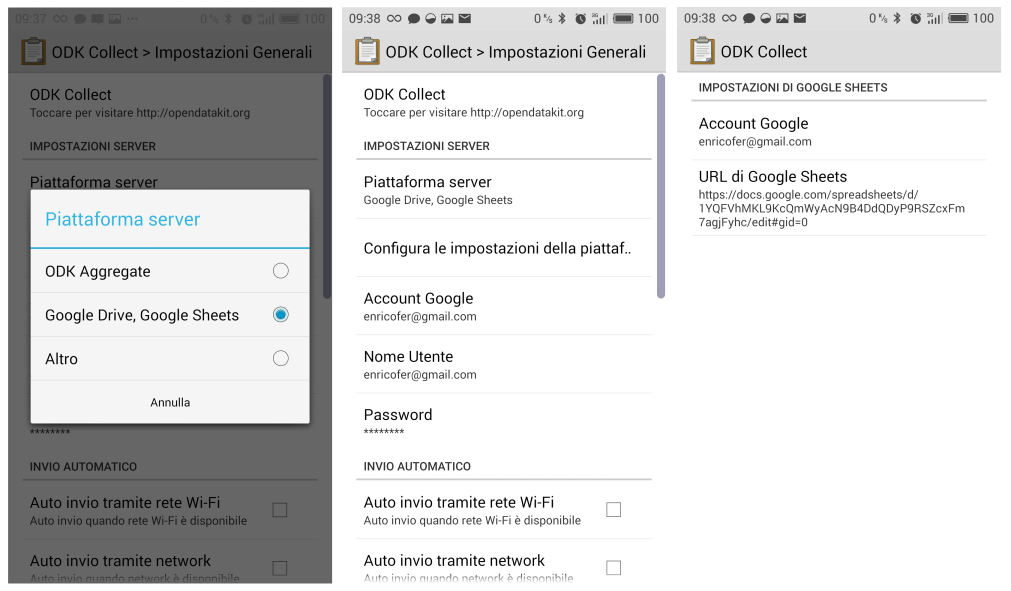
Task: Tap the "Piattaforma server" dialog title
Action: click(123, 219)
